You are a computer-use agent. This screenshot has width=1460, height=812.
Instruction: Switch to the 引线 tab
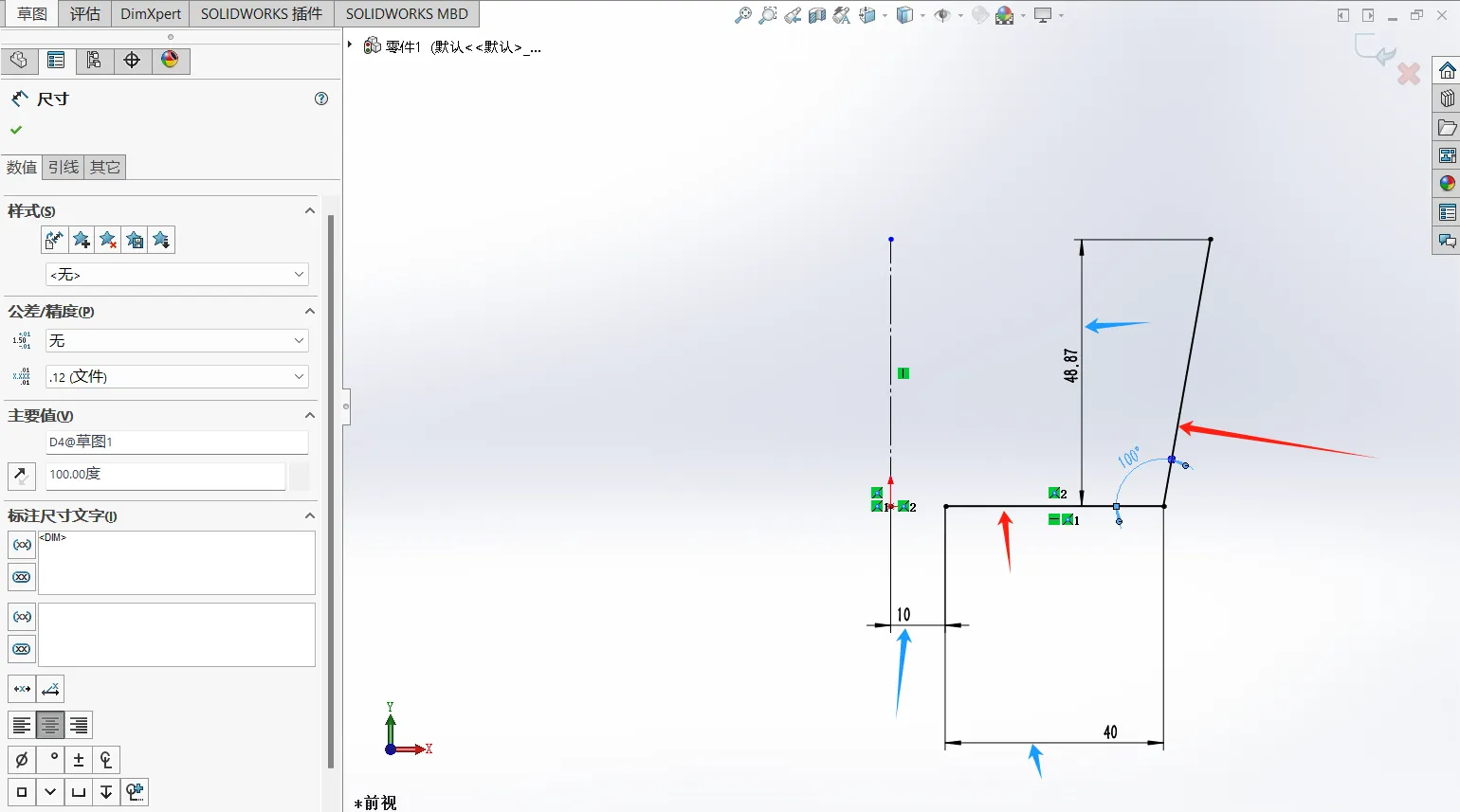pyautogui.click(x=64, y=168)
